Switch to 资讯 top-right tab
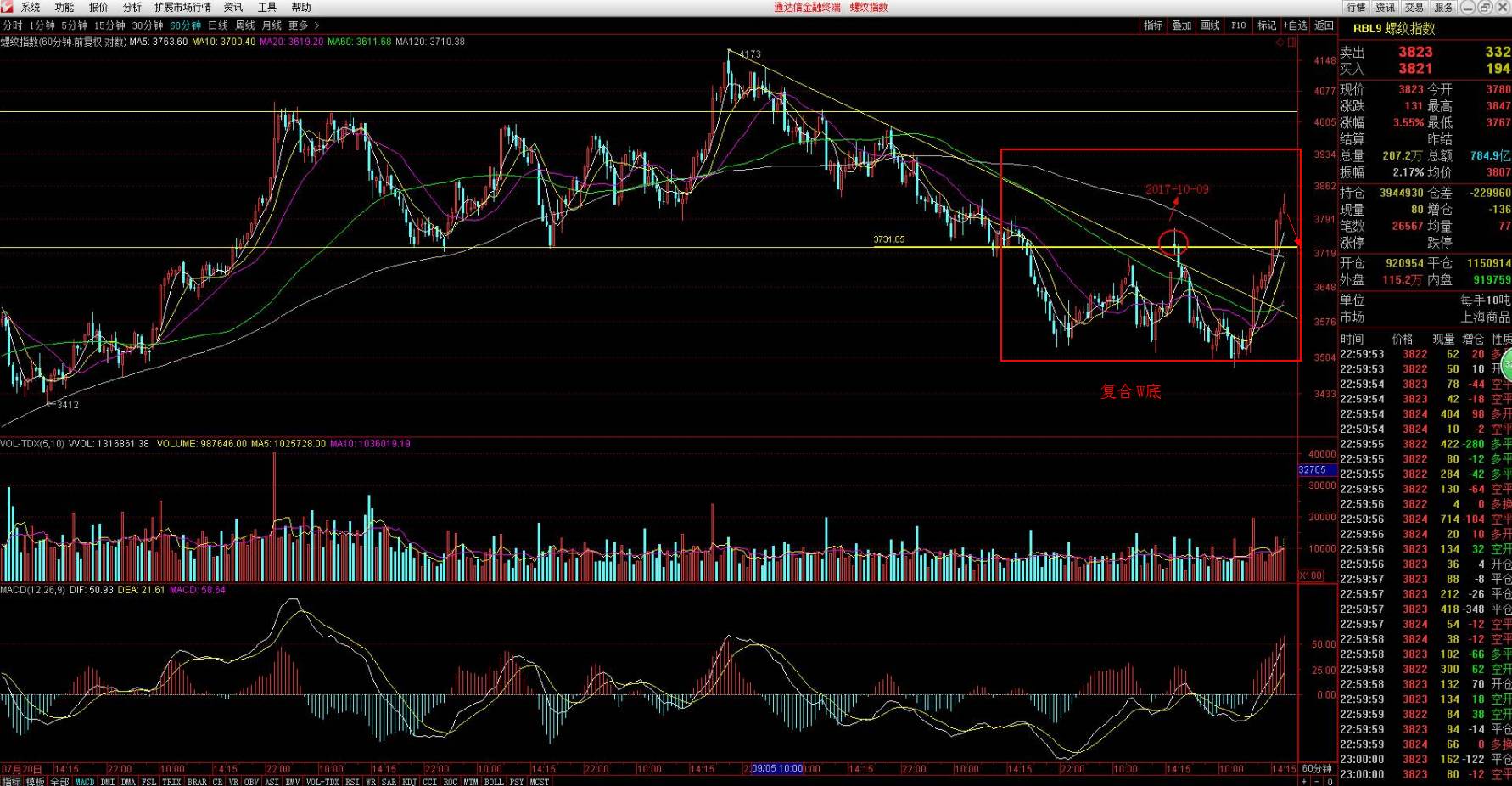Screen dimensions: 1512x786 click(1386, 7)
